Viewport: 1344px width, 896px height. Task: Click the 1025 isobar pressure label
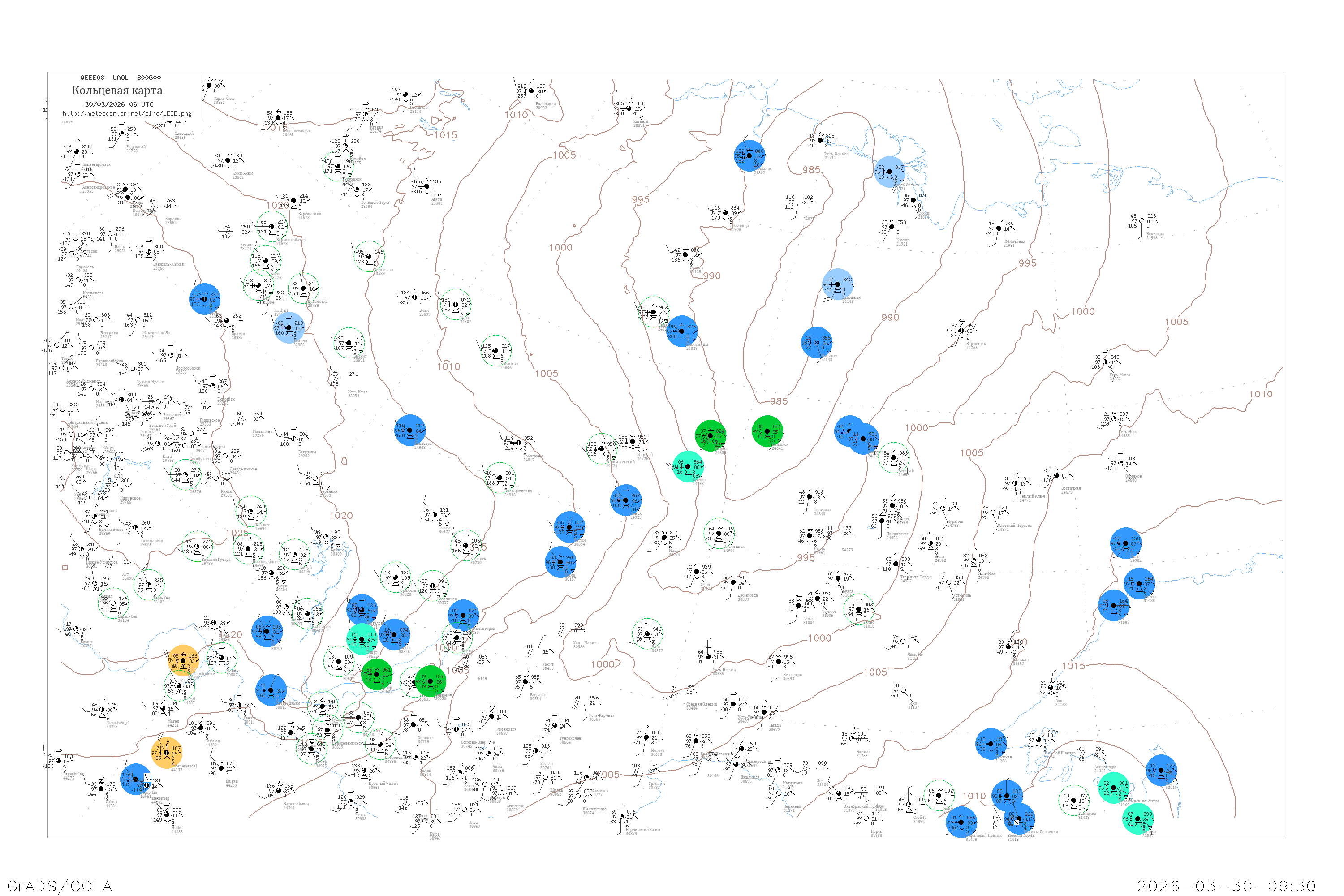pyautogui.click(x=237, y=533)
